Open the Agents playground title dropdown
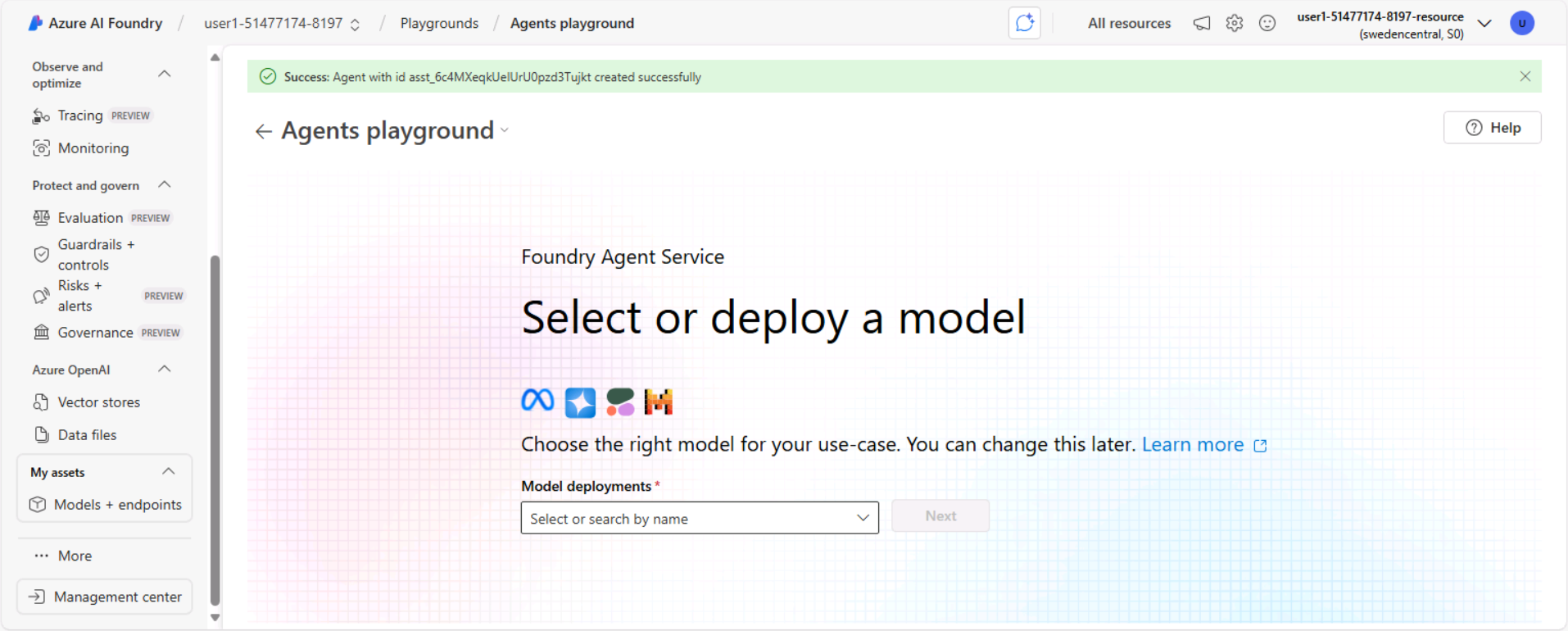 [x=505, y=130]
